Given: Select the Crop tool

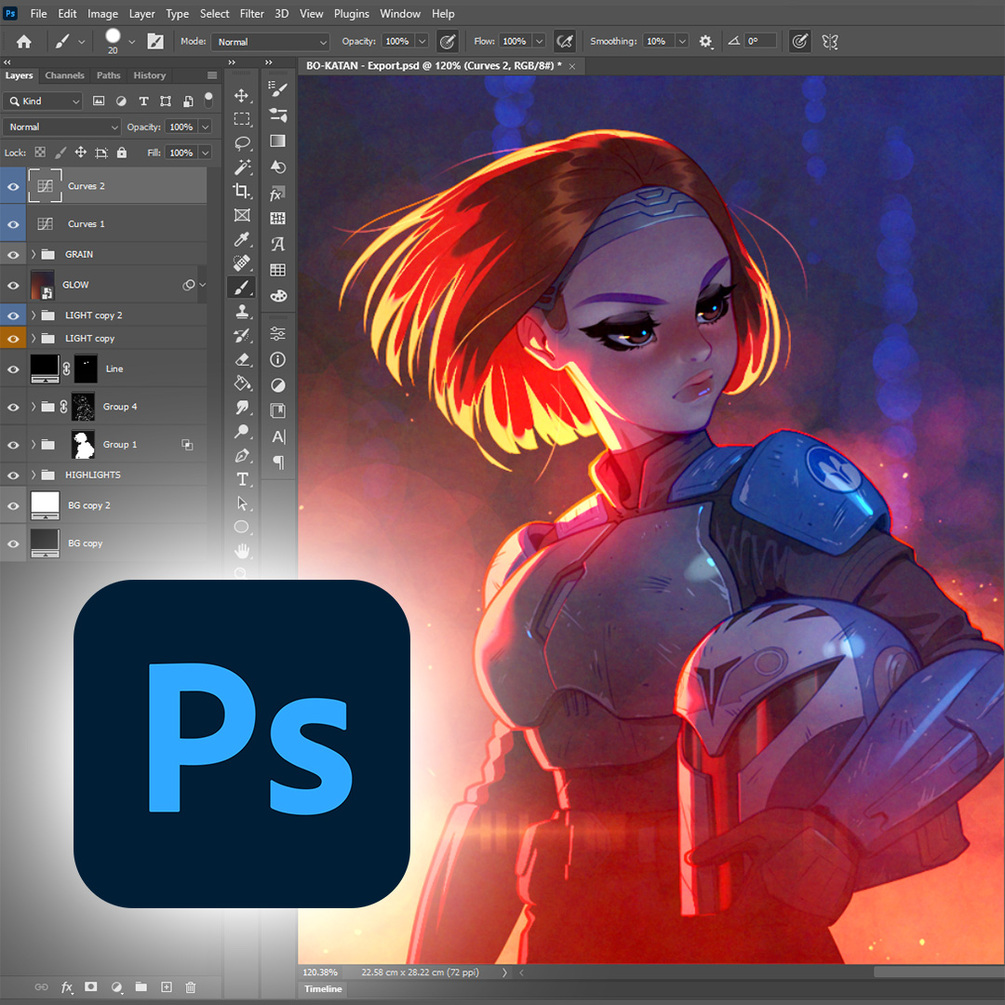Looking at the screenshot, I should click(242, 191).
